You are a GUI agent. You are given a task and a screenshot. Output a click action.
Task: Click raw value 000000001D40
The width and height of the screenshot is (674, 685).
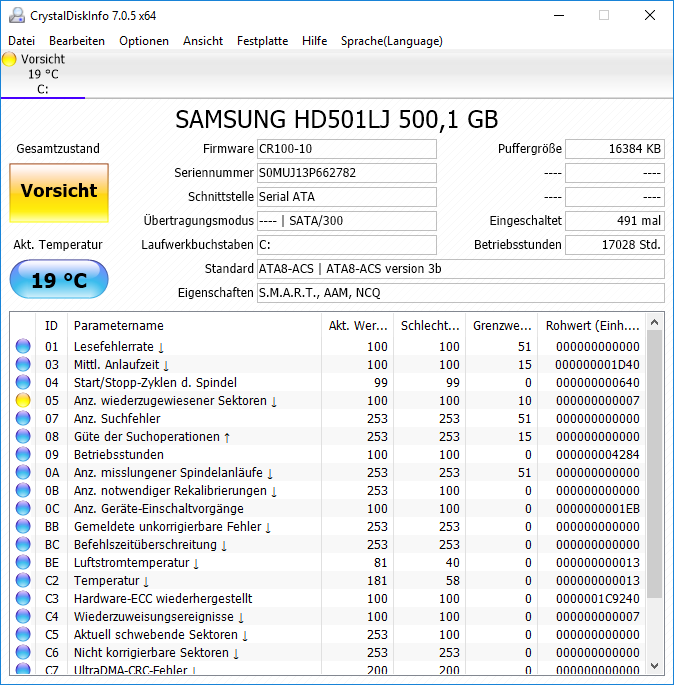click(x=598, y=364)
